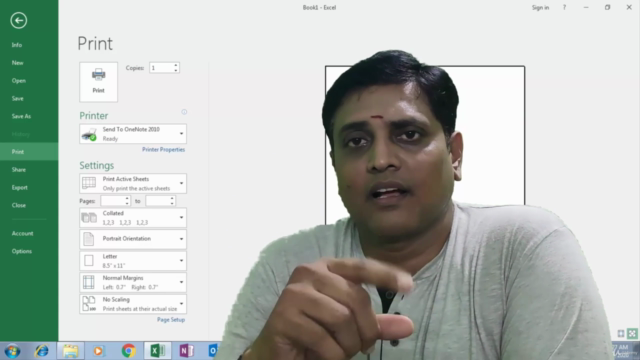Click the Copies input field
The width and height of the screenshot is (640, 360).
tap(162, 68)
